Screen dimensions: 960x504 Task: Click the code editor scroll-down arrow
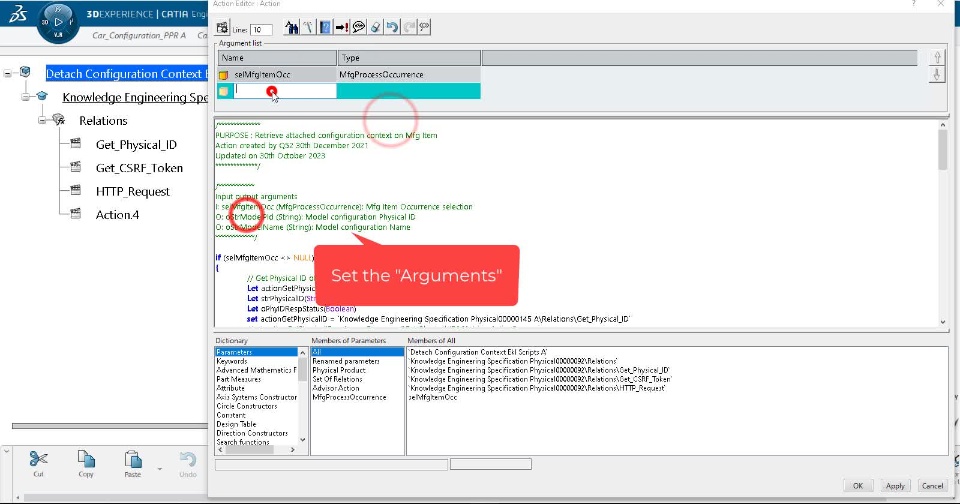pyautogui.click(x=942, y=322)
